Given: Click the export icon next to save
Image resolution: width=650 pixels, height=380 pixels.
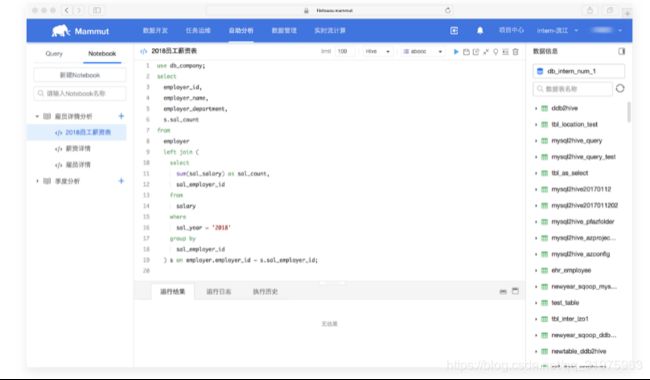Looking at the screenshot, I should (x=476, y=52).
